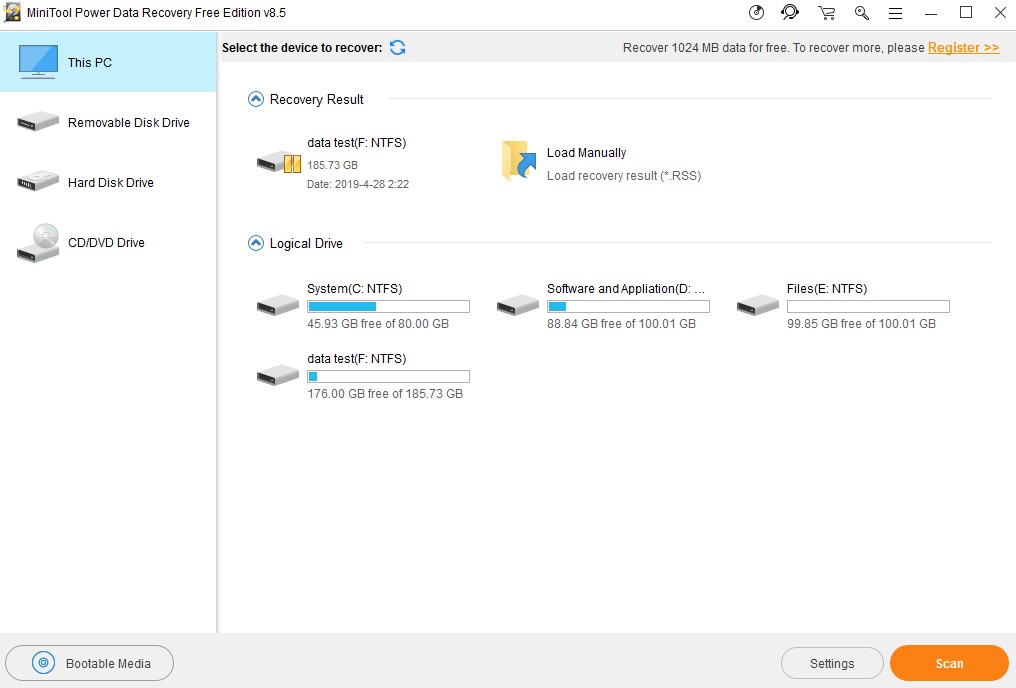Select the System(C:) drive icon
The height and width of the screenshot is (688, 1016).
tap(277, 305)
